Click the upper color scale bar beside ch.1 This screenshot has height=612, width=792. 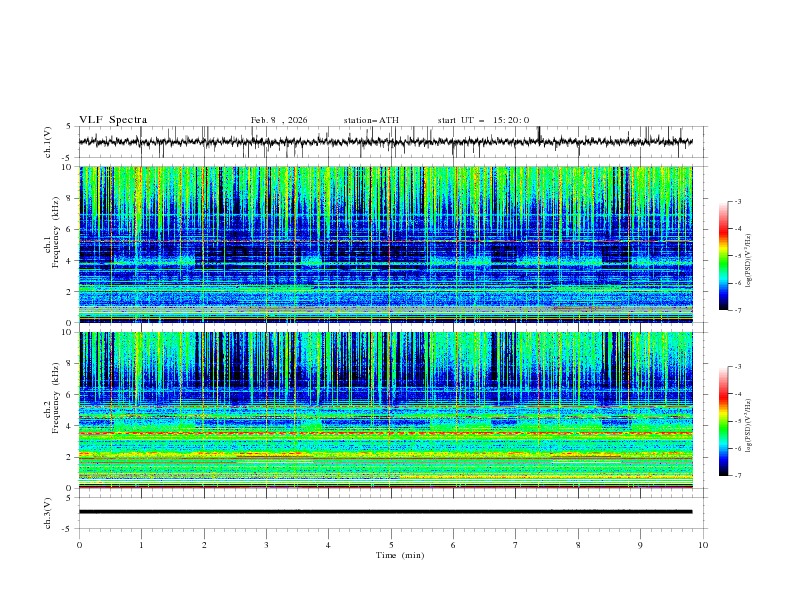(724, 255)
